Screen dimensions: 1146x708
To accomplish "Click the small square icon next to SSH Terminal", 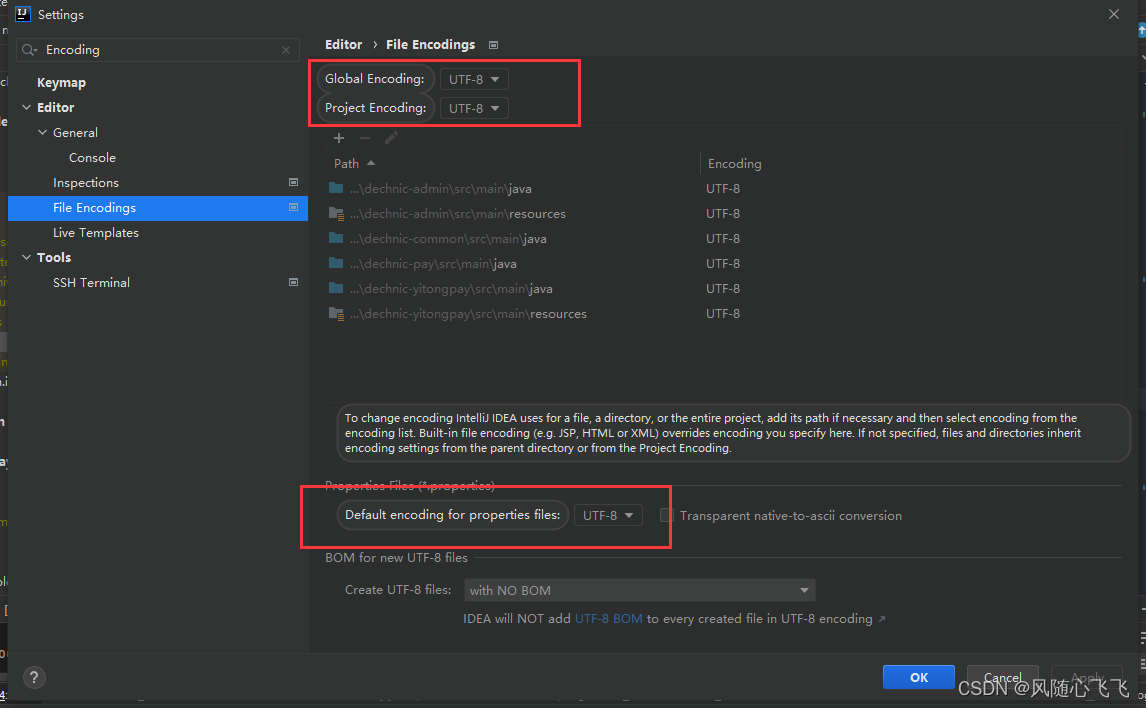I will point(293,282).
